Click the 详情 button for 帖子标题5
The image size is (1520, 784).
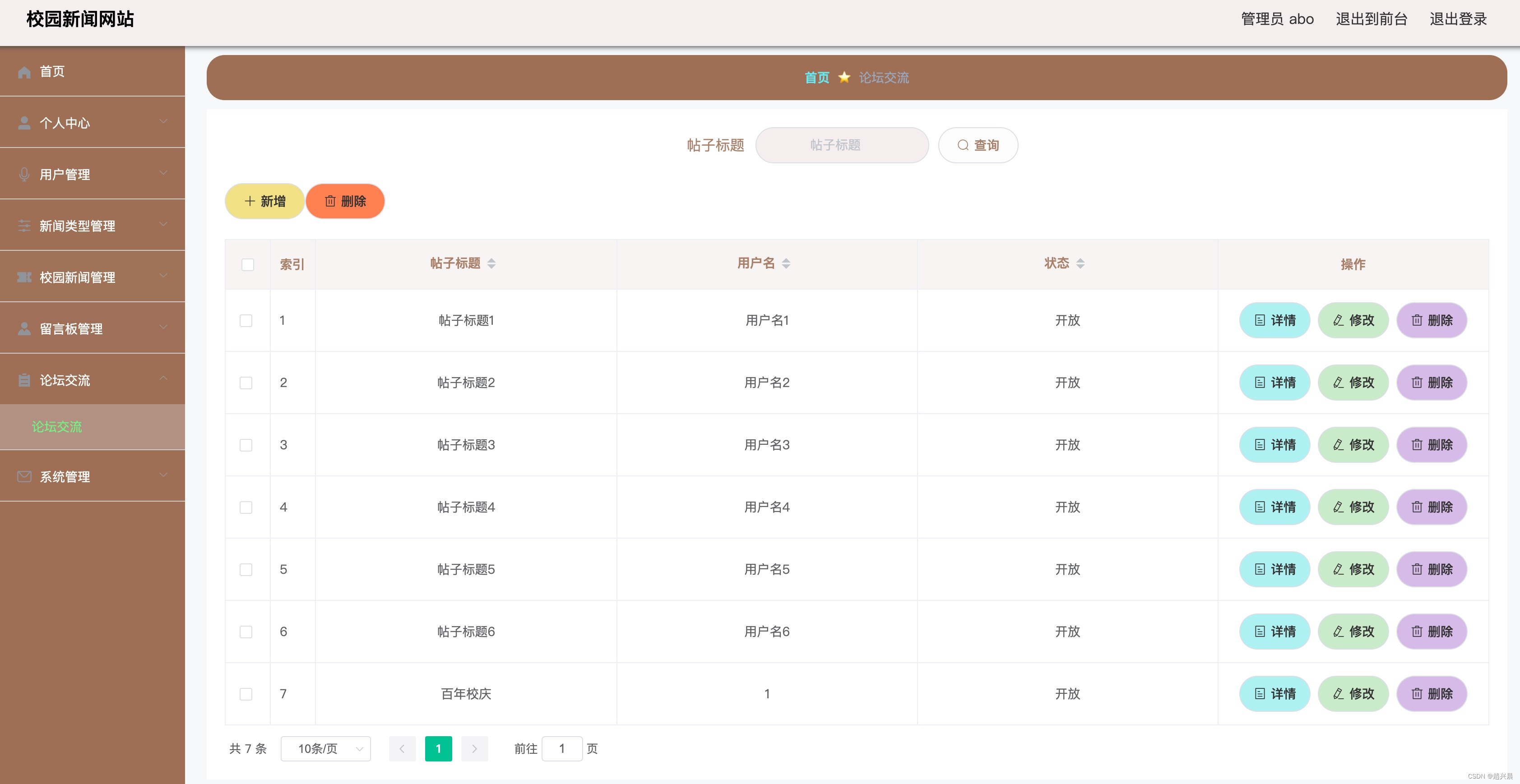click(1274, 569)
